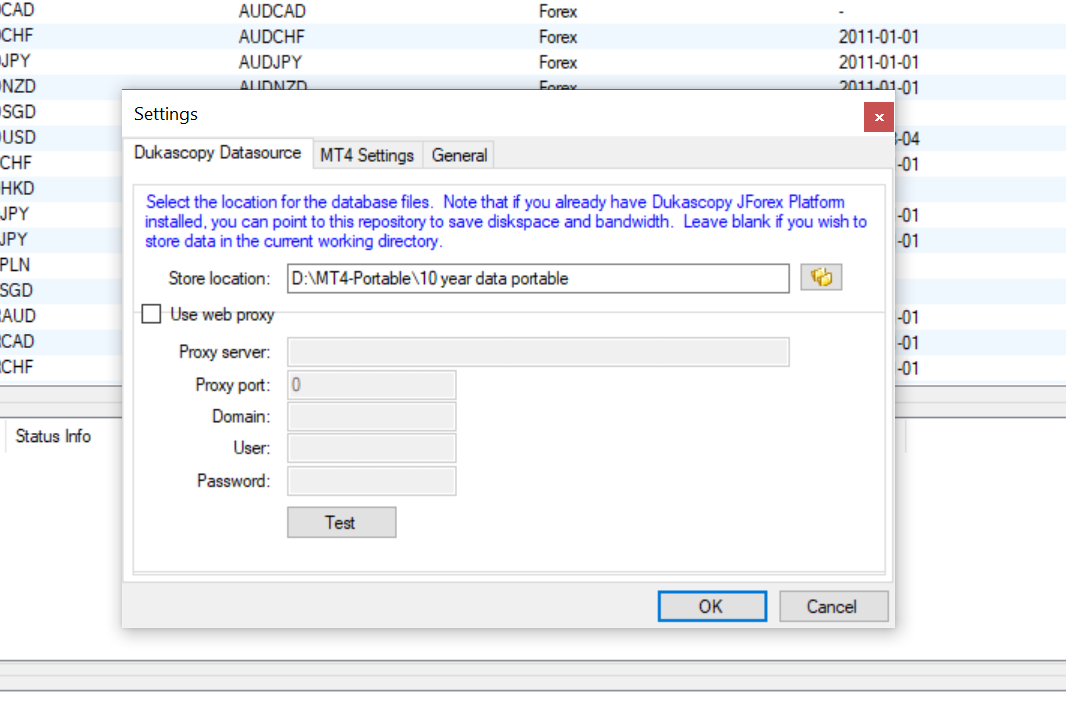Select the AUDCHF symbol in the background list
The width and height of the screenshot is (1066, 701).
(x=271, y=37)
